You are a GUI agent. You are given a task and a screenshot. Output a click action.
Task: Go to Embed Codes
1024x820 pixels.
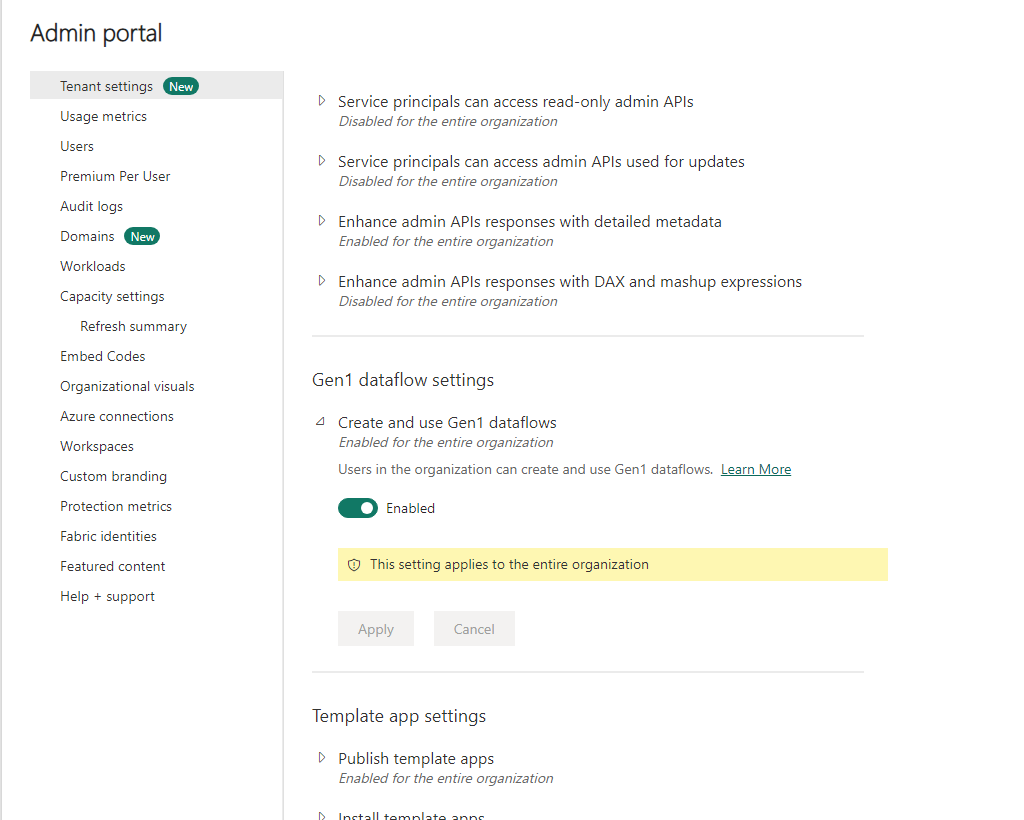103,356
